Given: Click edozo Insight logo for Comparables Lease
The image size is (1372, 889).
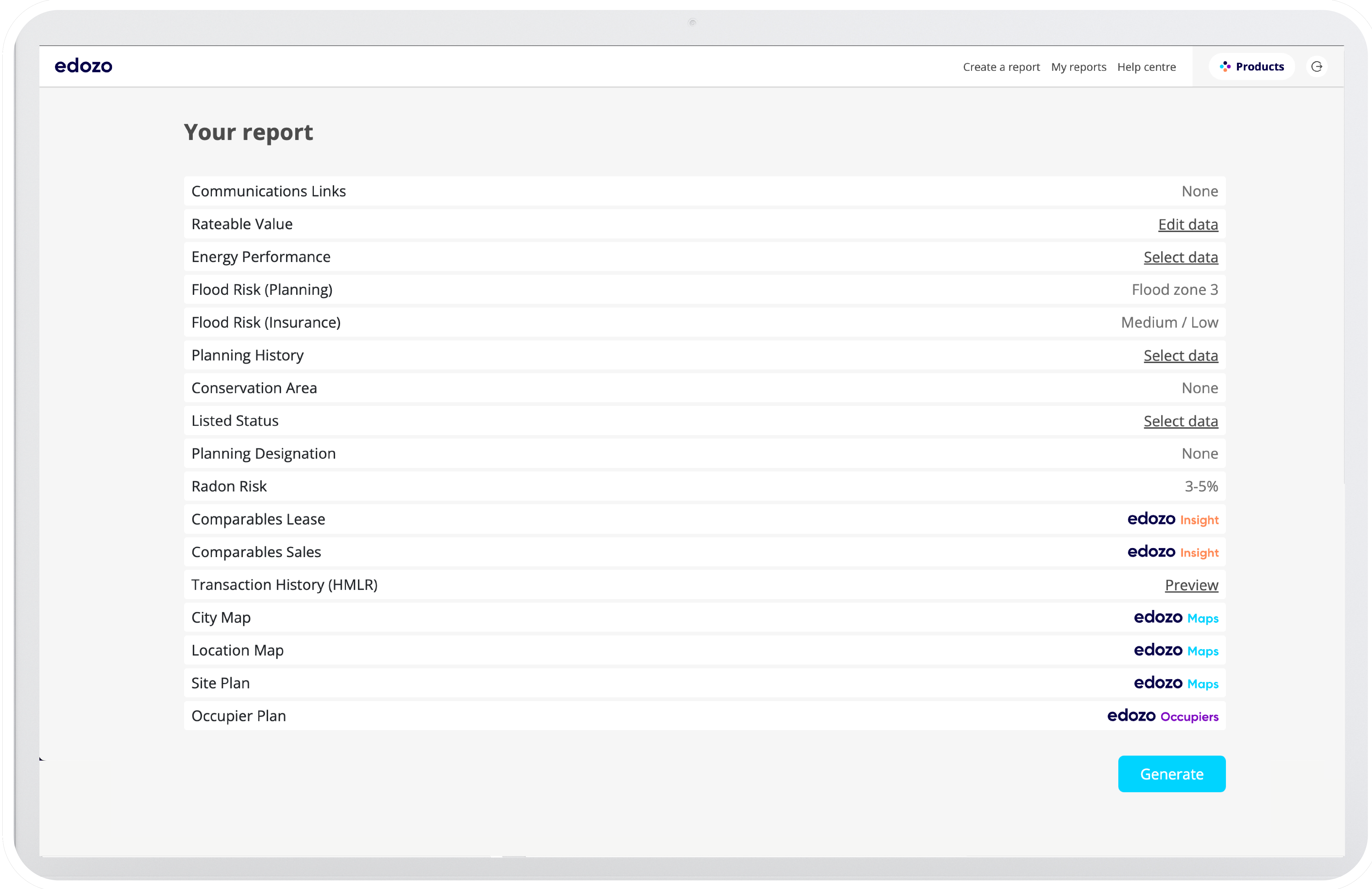Looking at the screenshot, I should click(x=1173, y=519).
